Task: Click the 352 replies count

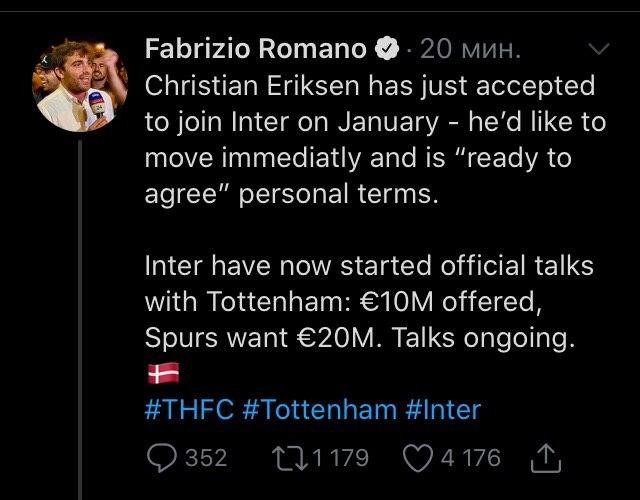Action: pos(206,458)
